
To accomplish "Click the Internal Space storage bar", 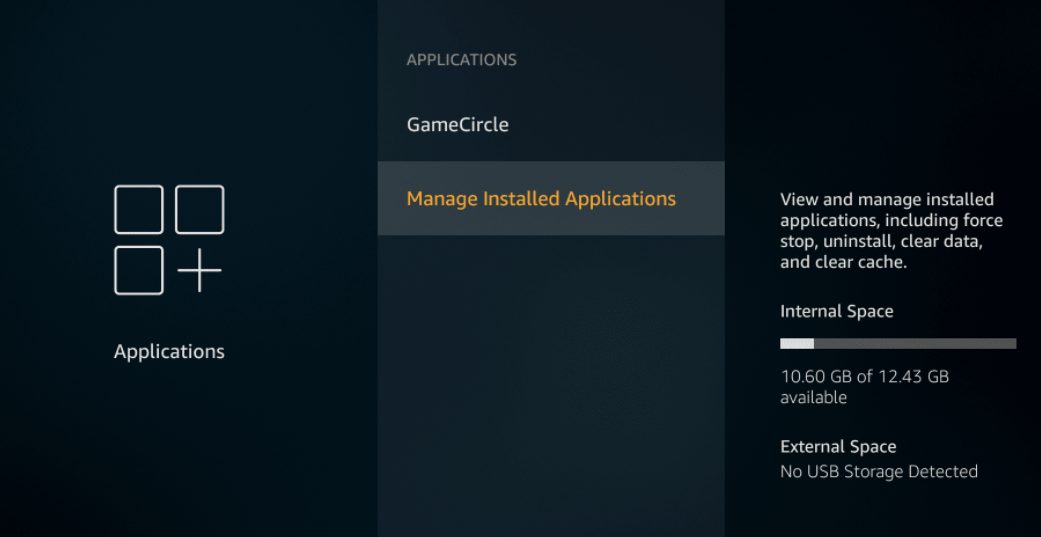I will click(898, 343).
